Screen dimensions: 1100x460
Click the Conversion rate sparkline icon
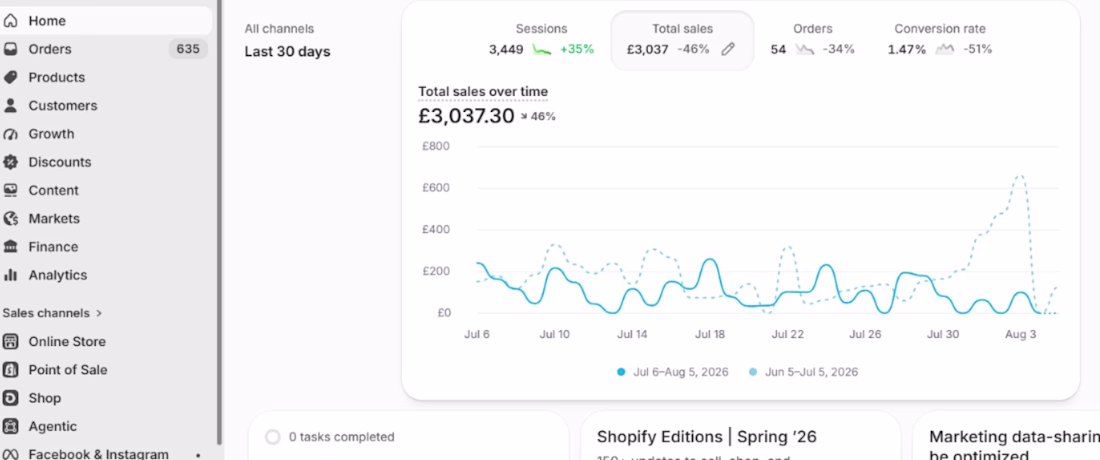(945, 49)
